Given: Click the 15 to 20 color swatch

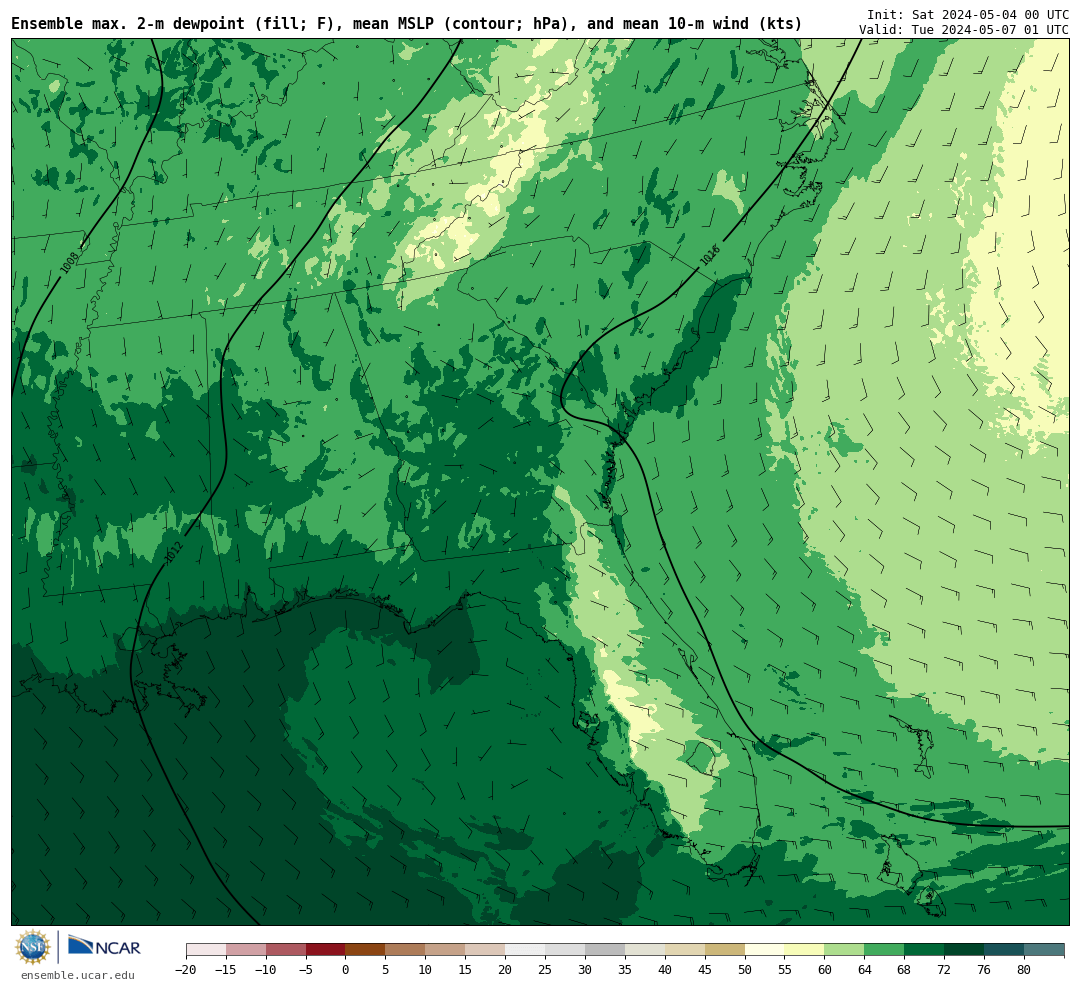Looking at the screenshot, I should pos(486,950).
